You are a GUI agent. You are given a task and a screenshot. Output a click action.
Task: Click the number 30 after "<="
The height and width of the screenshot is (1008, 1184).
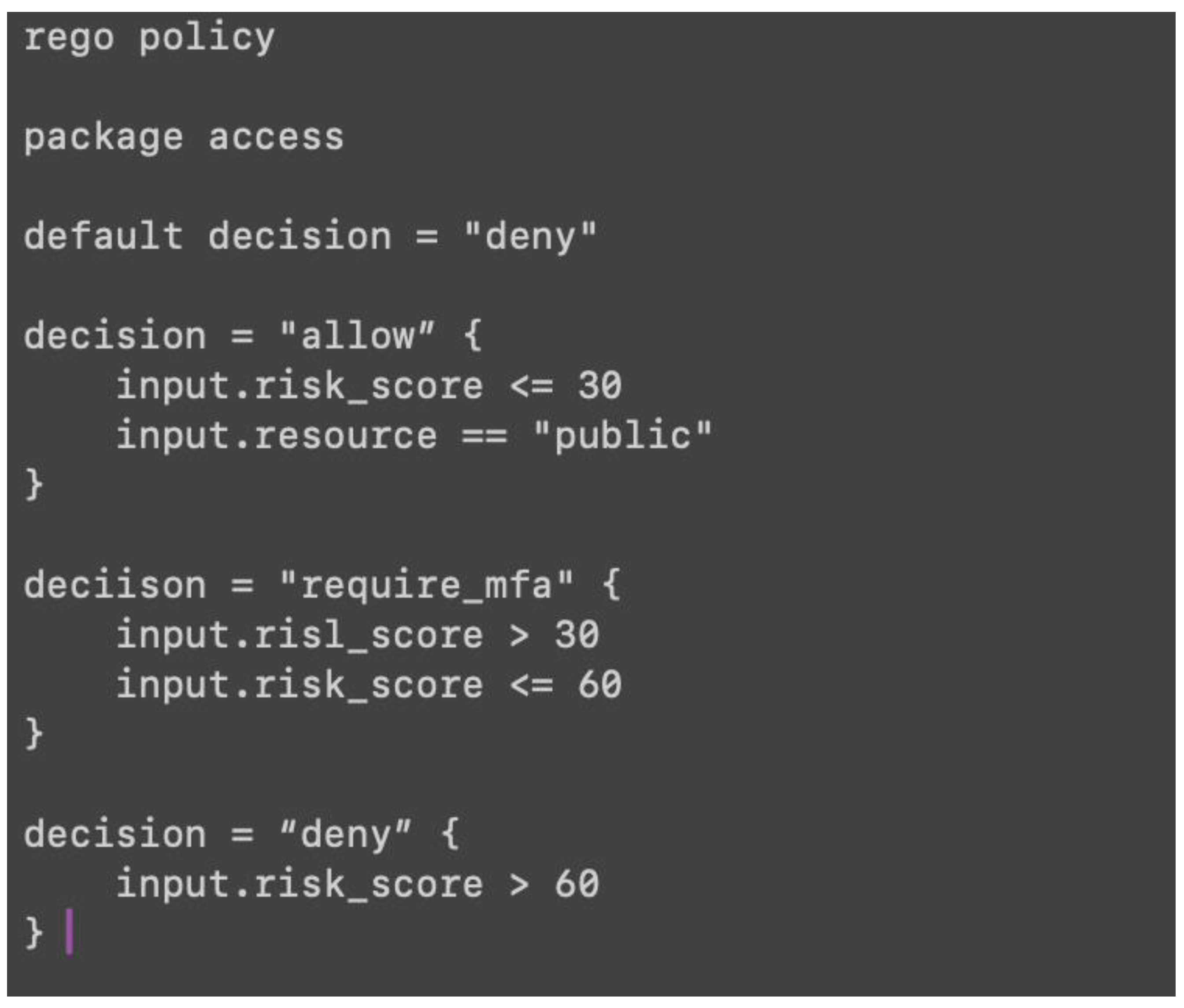(599, 386)
